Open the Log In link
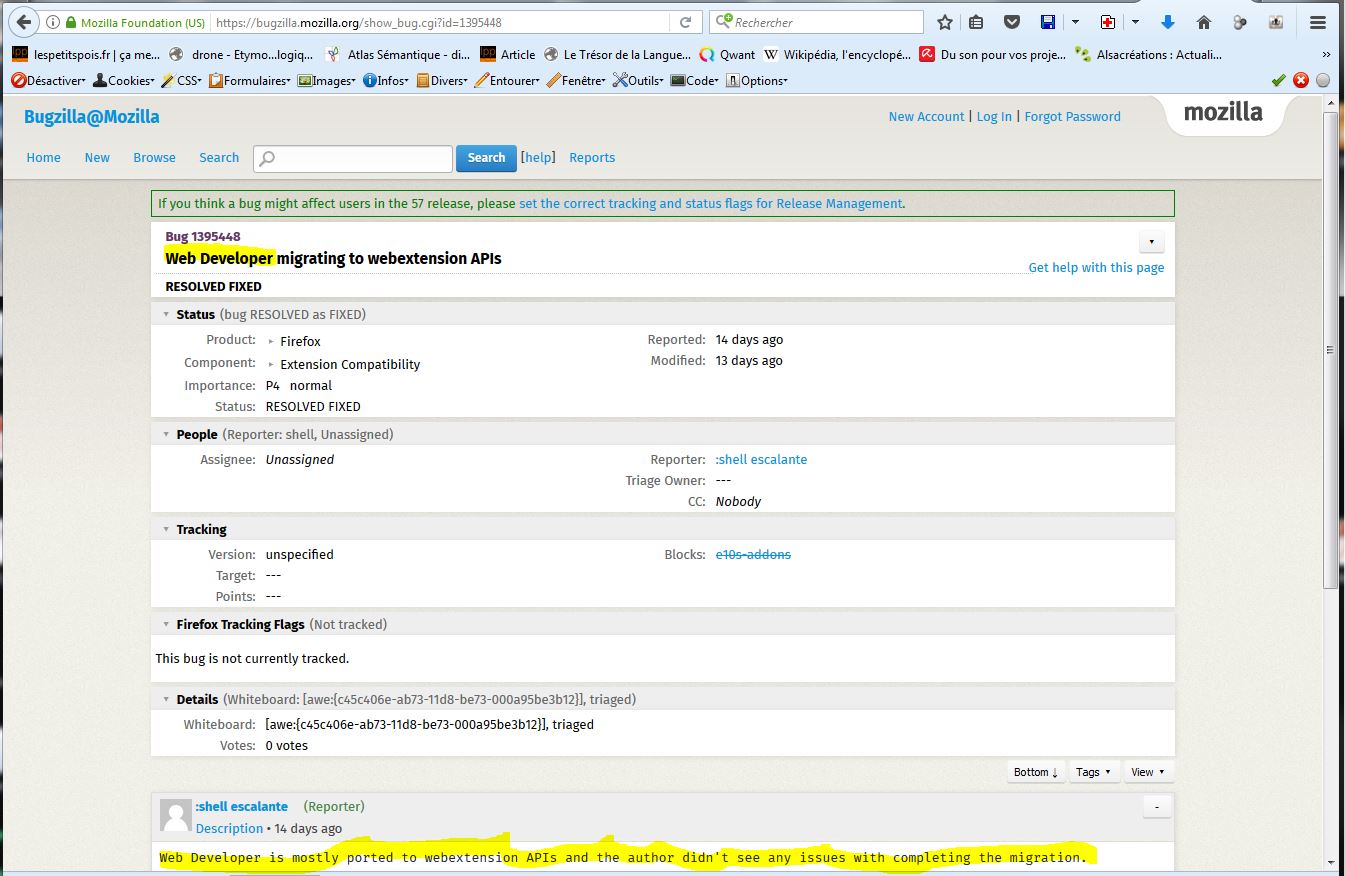This screenshot has width=1345, height=876. tap(994, 116)
